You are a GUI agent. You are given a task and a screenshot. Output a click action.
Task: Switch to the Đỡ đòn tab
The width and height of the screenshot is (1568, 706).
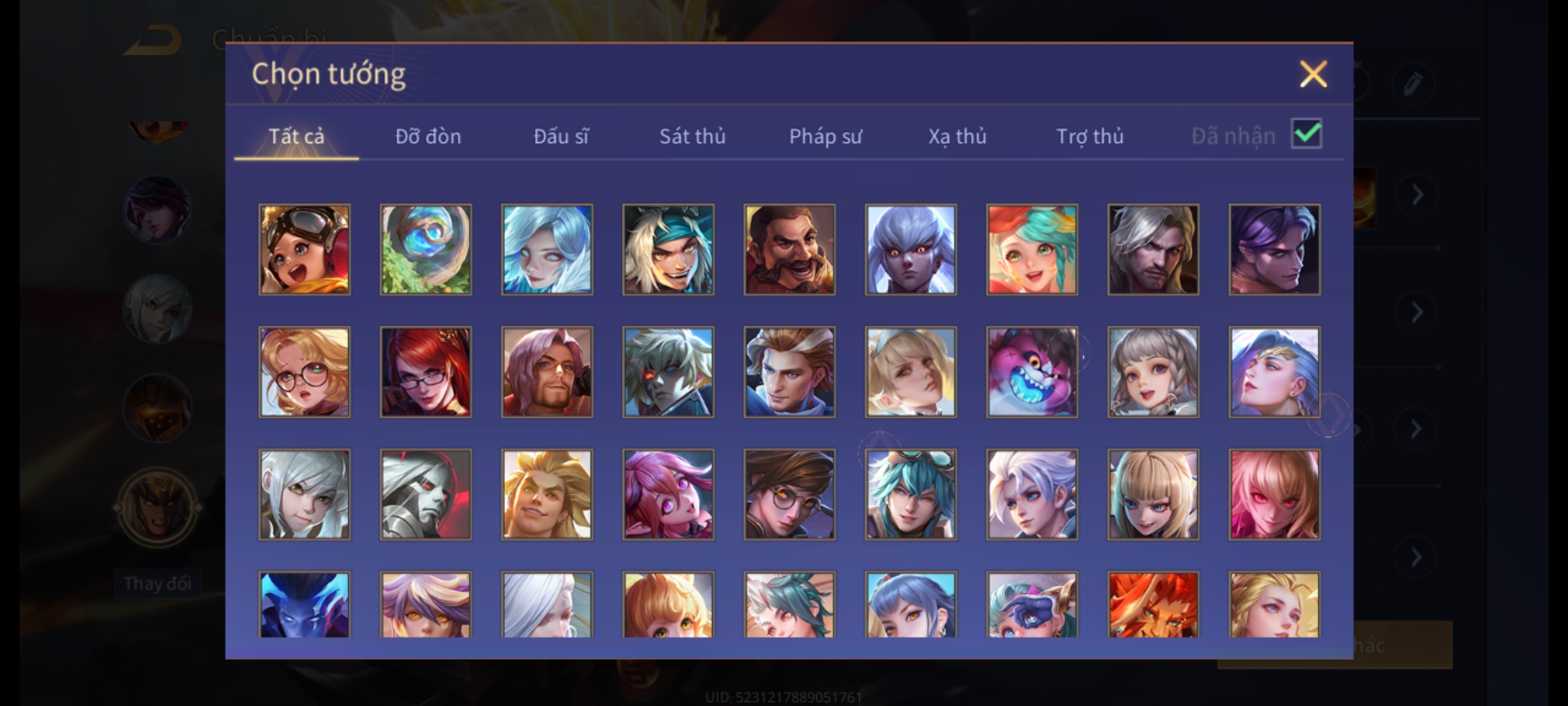(428, 136)
